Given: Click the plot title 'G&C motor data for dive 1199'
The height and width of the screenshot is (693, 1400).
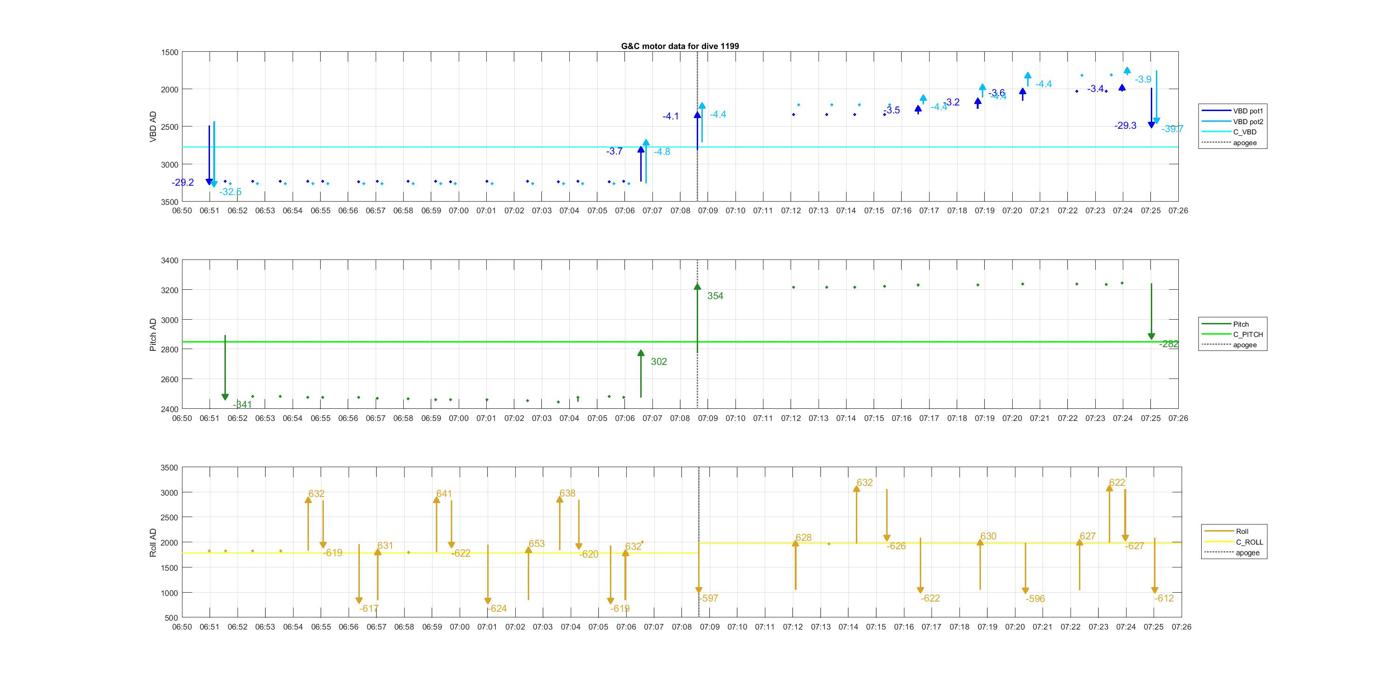Looking at the screenshot, I should point(680,46).
